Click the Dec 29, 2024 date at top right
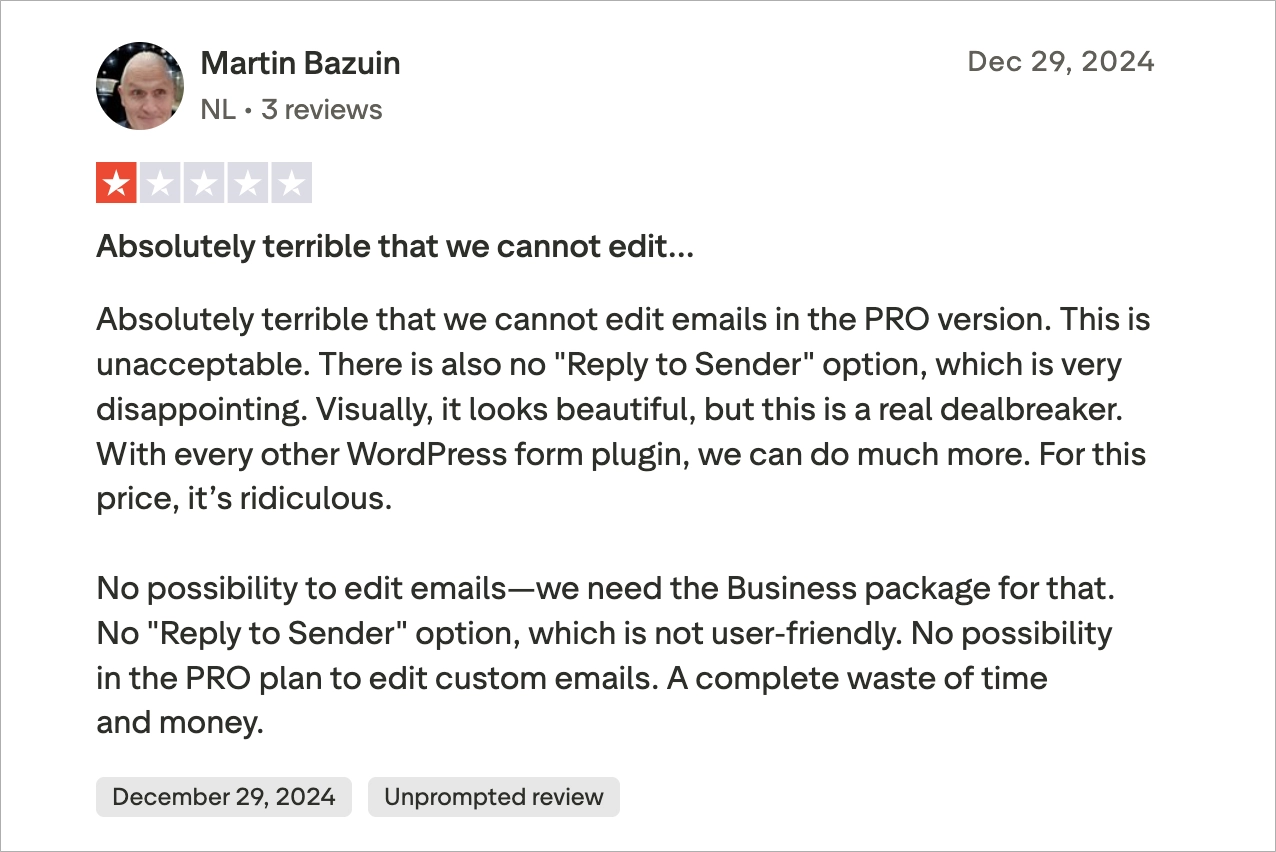 coord(1060,62)
